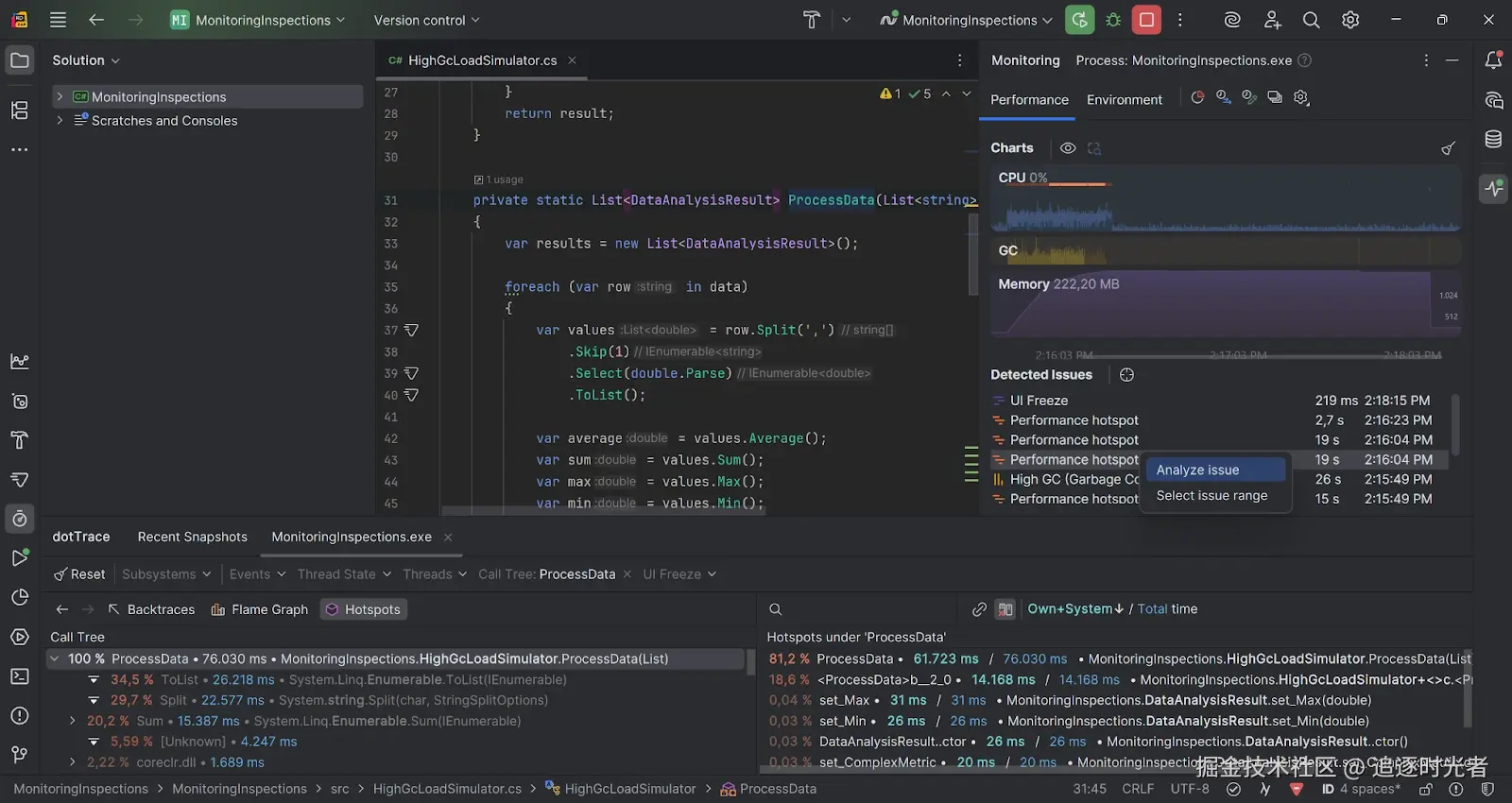1512x803 pixels.
Task: Click the Build hammer icon in toolbar
Action: [x=812, y=20]
